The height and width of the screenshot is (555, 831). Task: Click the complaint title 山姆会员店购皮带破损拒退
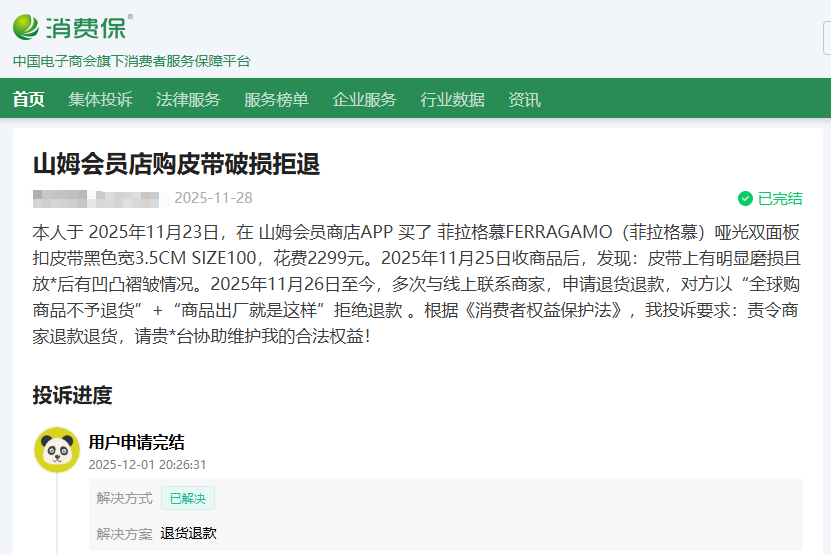tap(176, 163)
